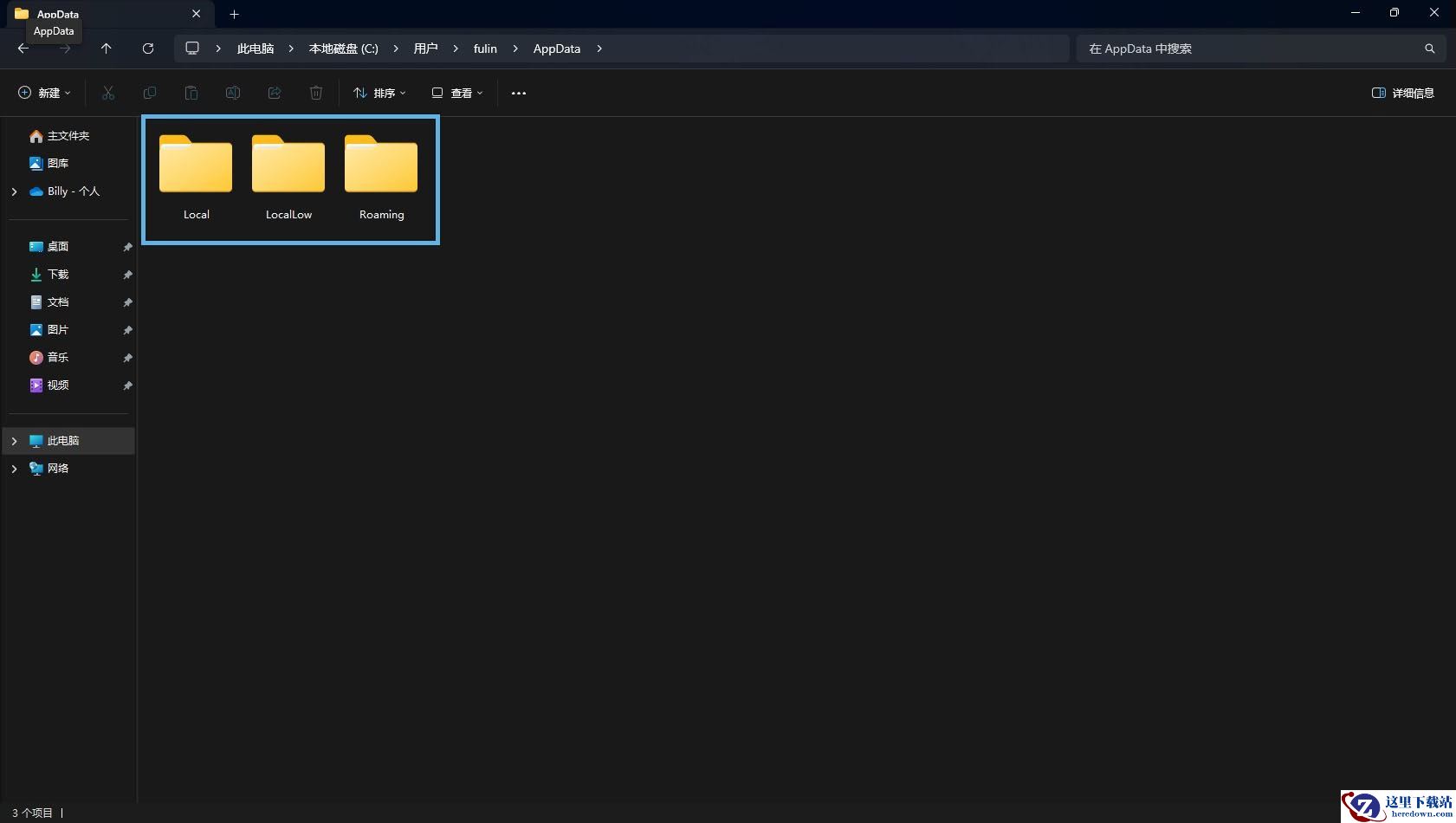The image size is (1456, 823).
Task: Refresh the AppData folder view
Action: pyautogui.click(x=148, y=49)
